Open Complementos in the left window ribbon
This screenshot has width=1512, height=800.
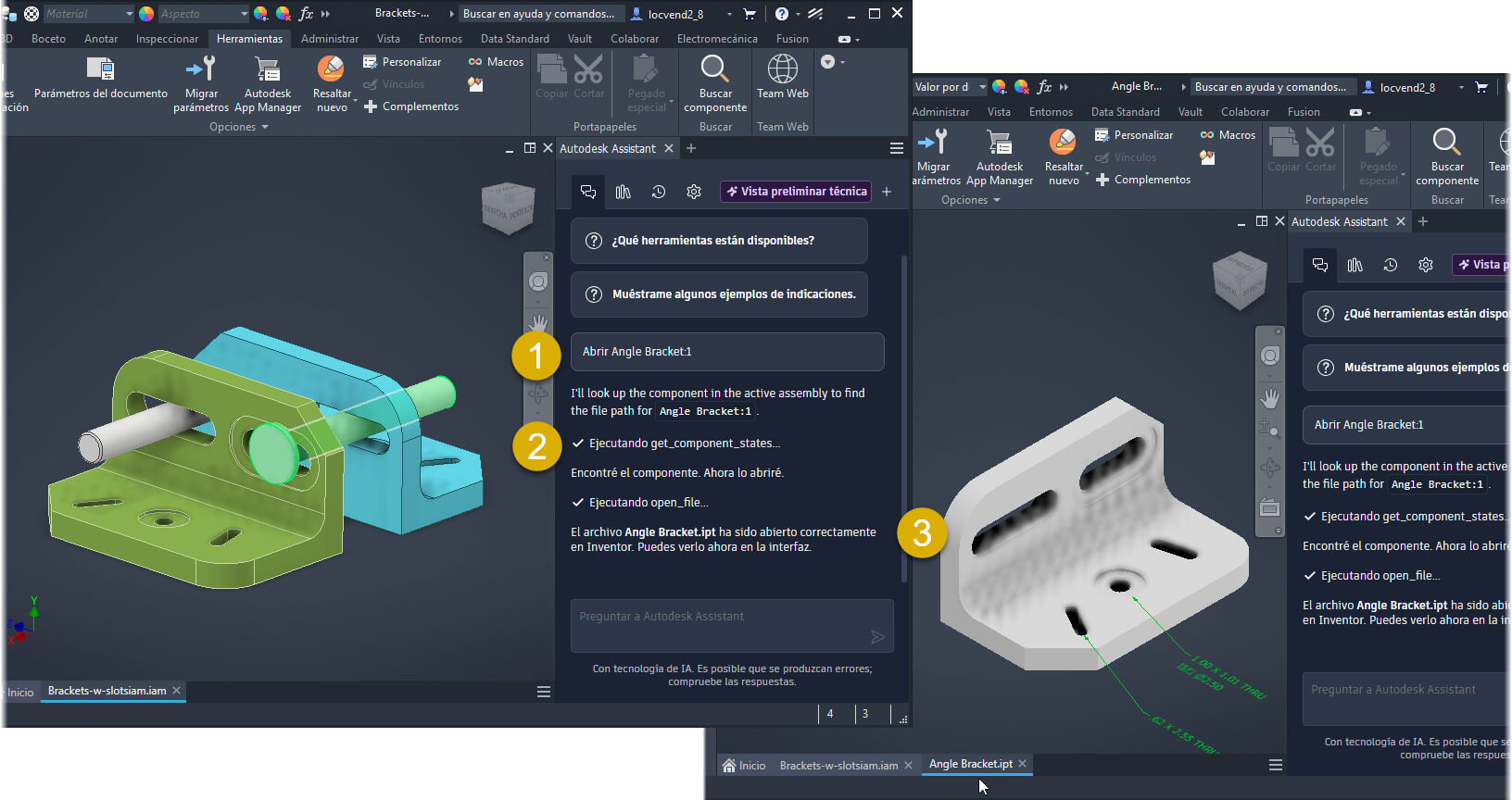[411, 106]
